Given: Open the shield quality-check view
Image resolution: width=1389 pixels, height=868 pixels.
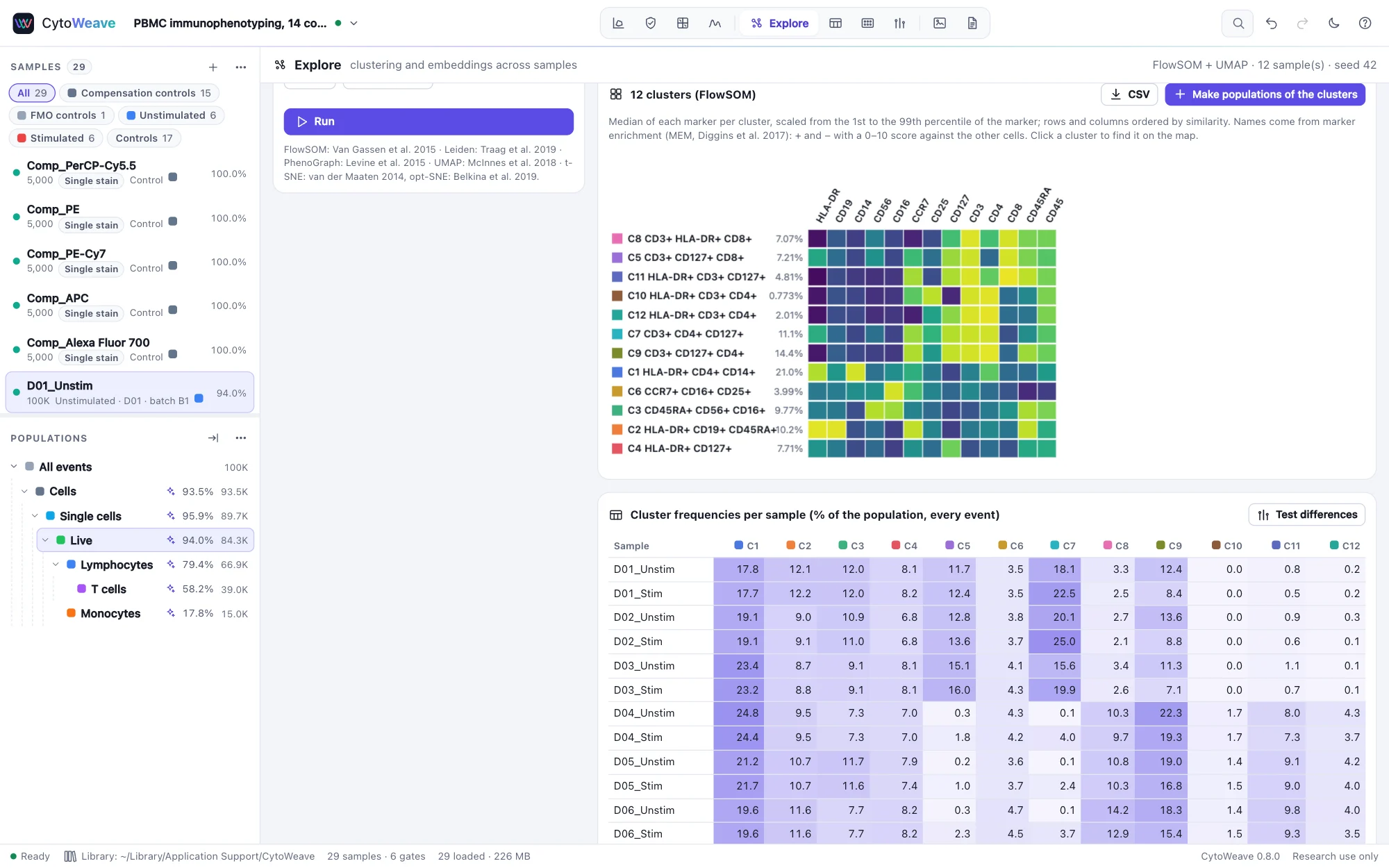Looking at the screenshot, I should tap(651, 23).
